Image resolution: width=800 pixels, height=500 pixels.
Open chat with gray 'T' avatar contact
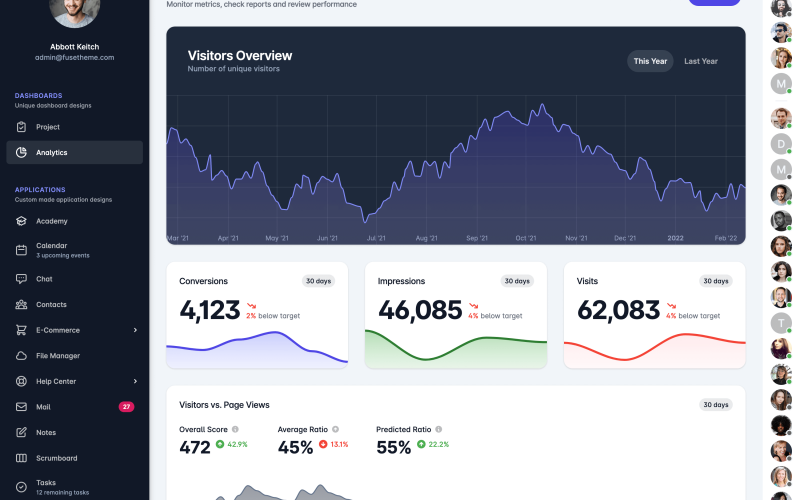781,323
